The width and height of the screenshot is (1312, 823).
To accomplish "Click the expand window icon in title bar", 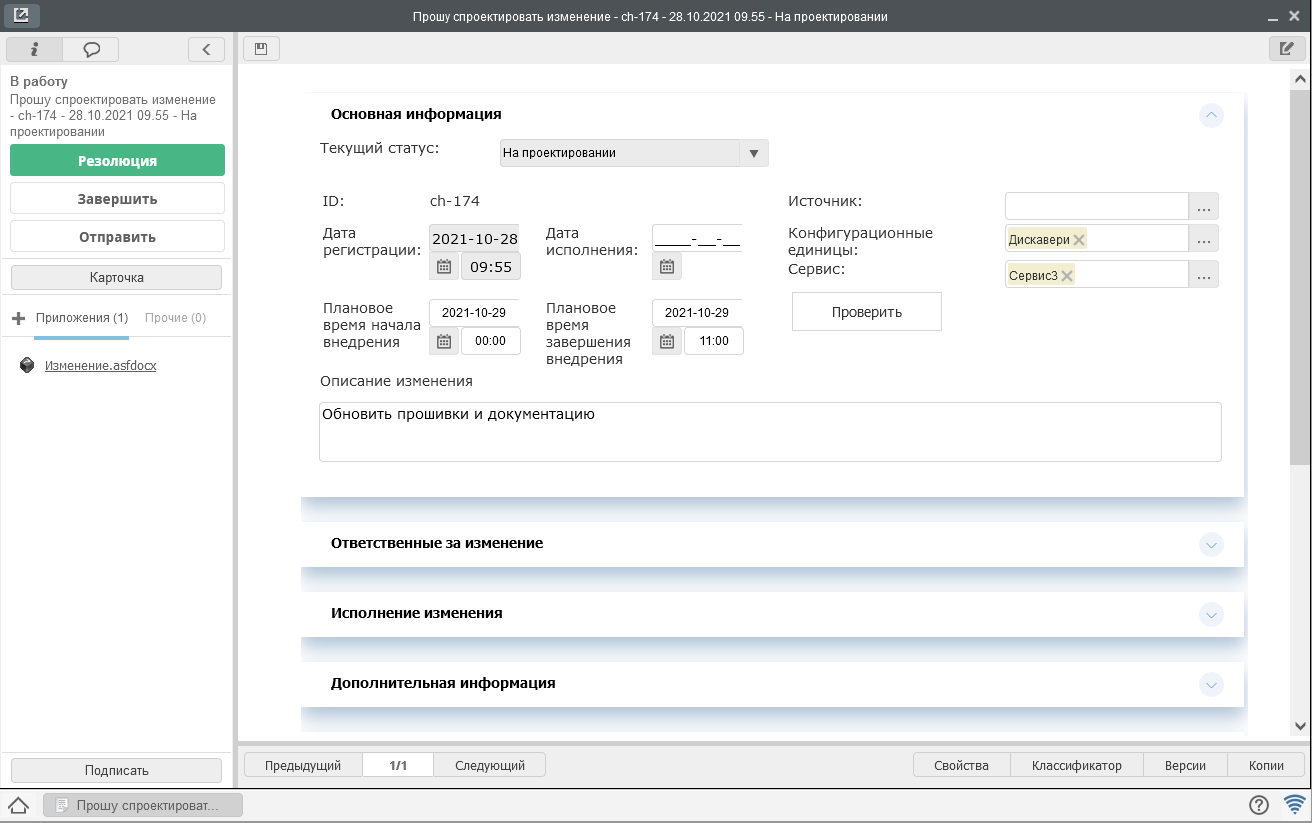I will point(21,16).
